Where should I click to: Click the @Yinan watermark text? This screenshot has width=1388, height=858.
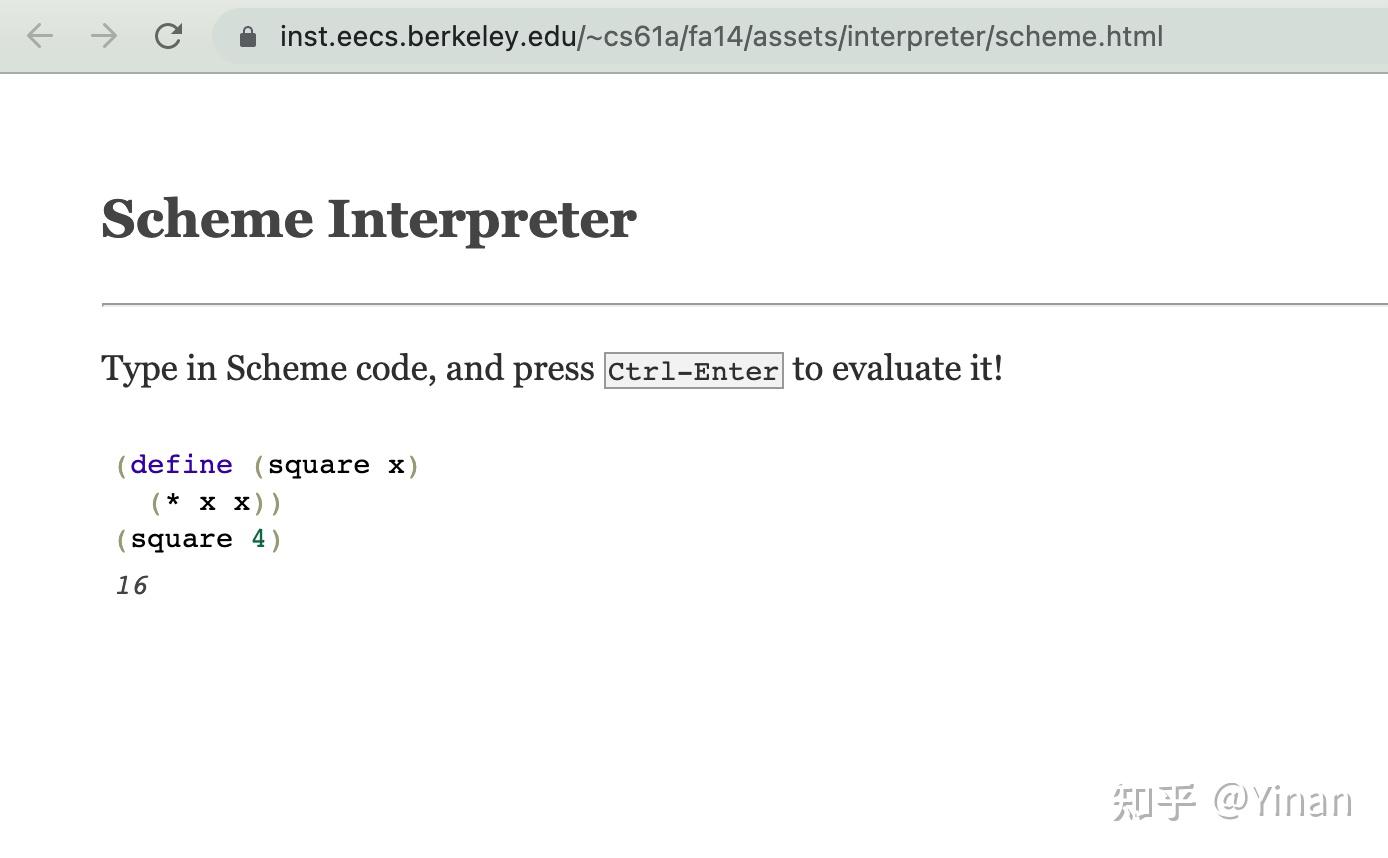pos(1283,802)
